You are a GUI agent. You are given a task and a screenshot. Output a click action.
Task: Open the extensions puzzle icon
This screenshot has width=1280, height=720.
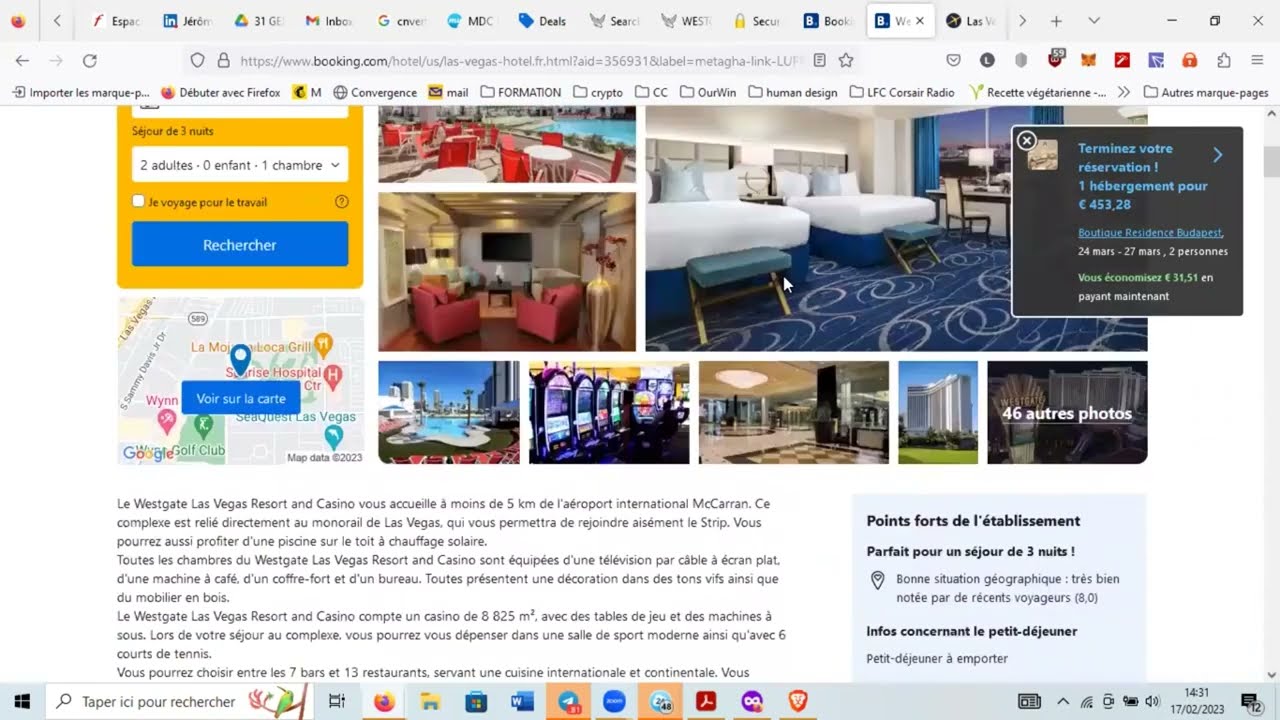point(1223,60)
